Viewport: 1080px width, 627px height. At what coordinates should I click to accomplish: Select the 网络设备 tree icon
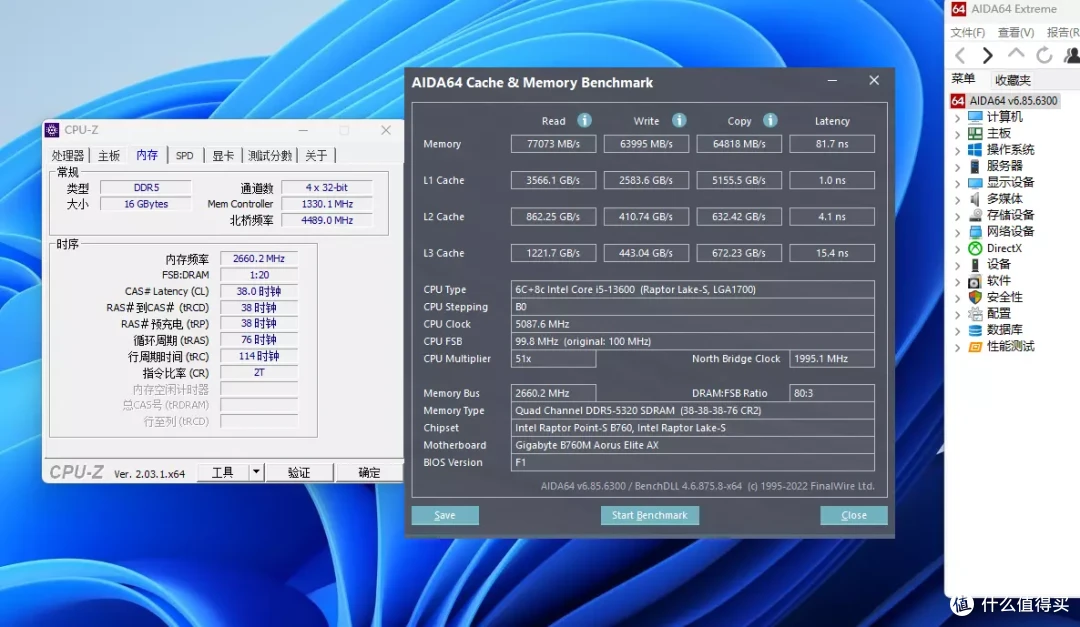point(975,232)
